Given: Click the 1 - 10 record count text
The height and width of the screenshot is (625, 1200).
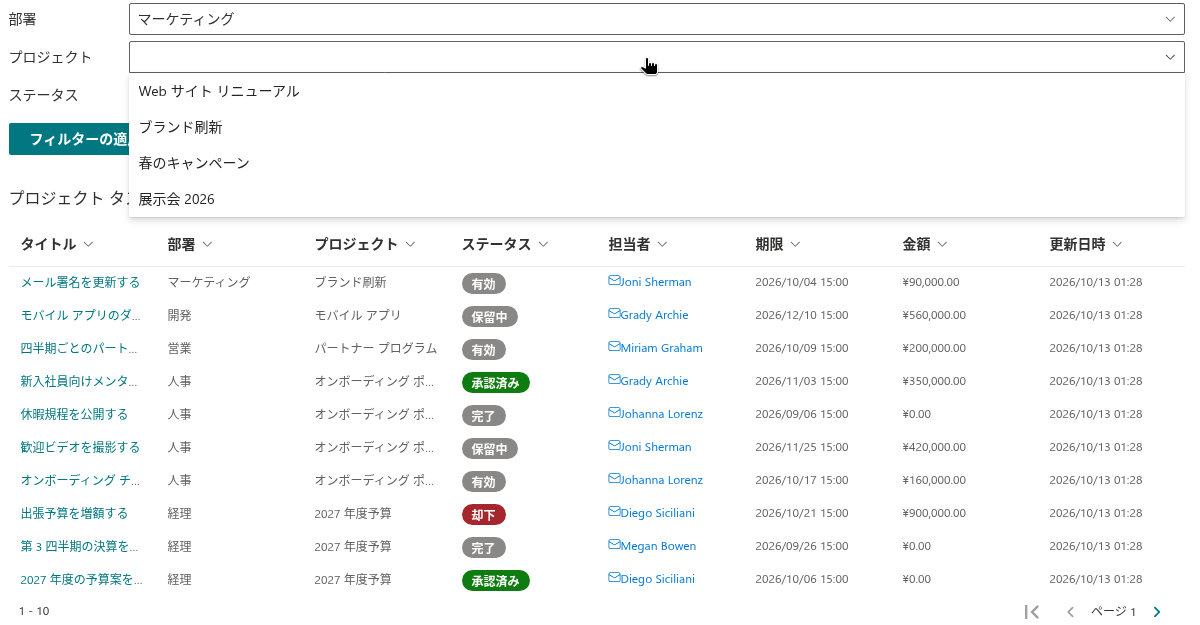Looking at the screenshot, I should click(34, 611).
